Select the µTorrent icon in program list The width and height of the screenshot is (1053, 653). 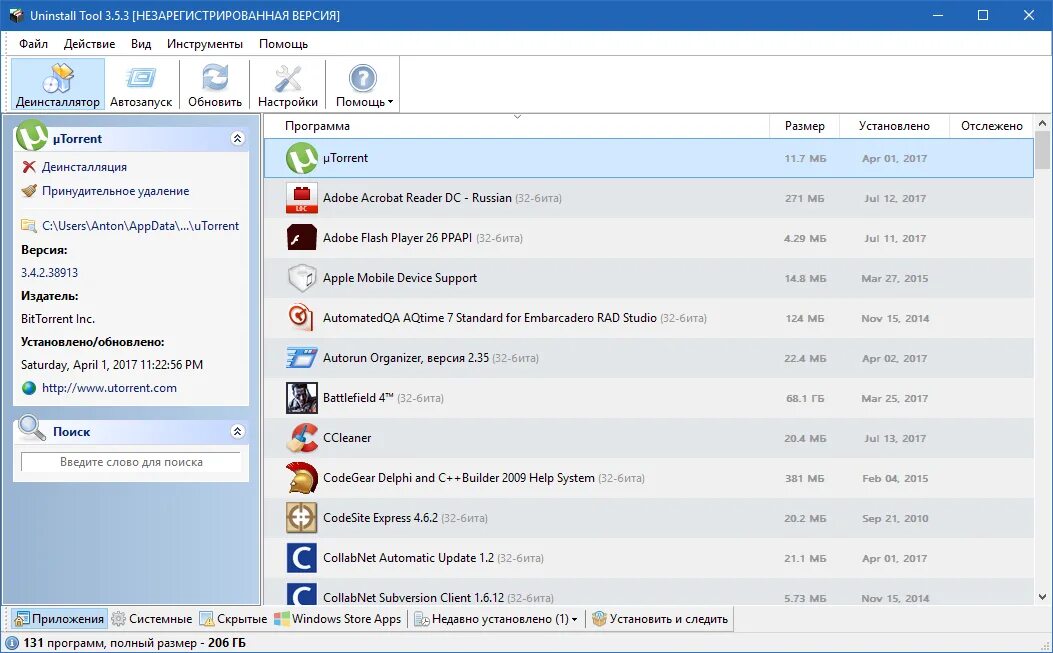[302, 159]
